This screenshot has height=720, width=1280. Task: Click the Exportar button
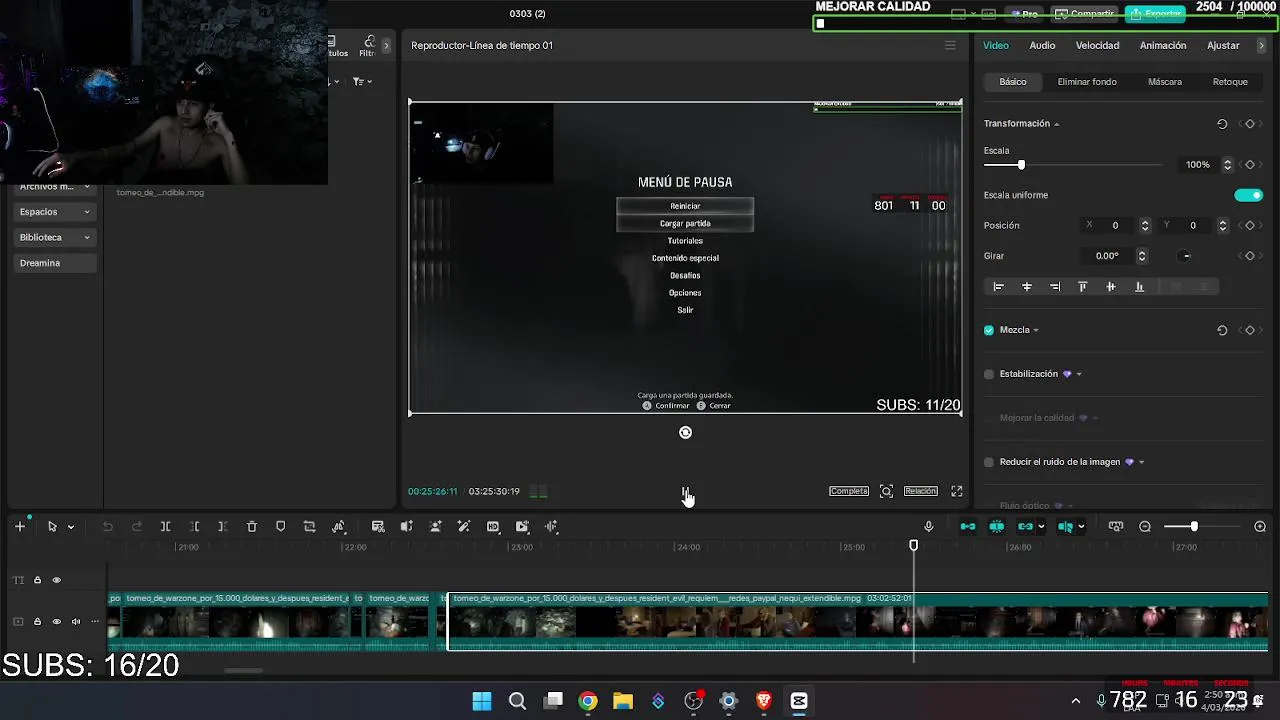pyautogui.click(x=1155, y=14)
